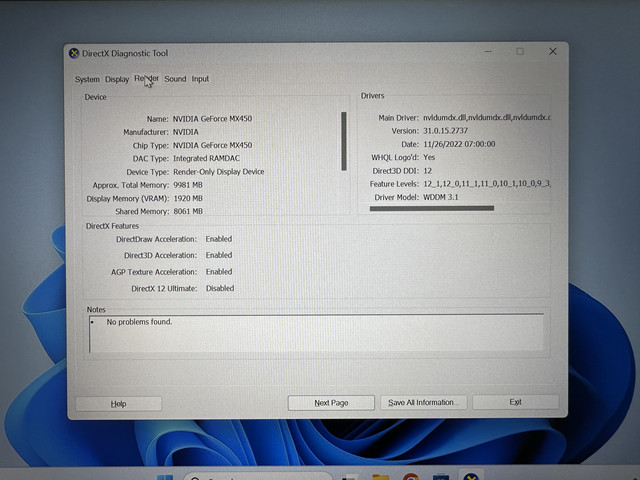Click the 'Display Memory (VRAM):' label
Screen dimensions: 640x480
pos(128,199)
